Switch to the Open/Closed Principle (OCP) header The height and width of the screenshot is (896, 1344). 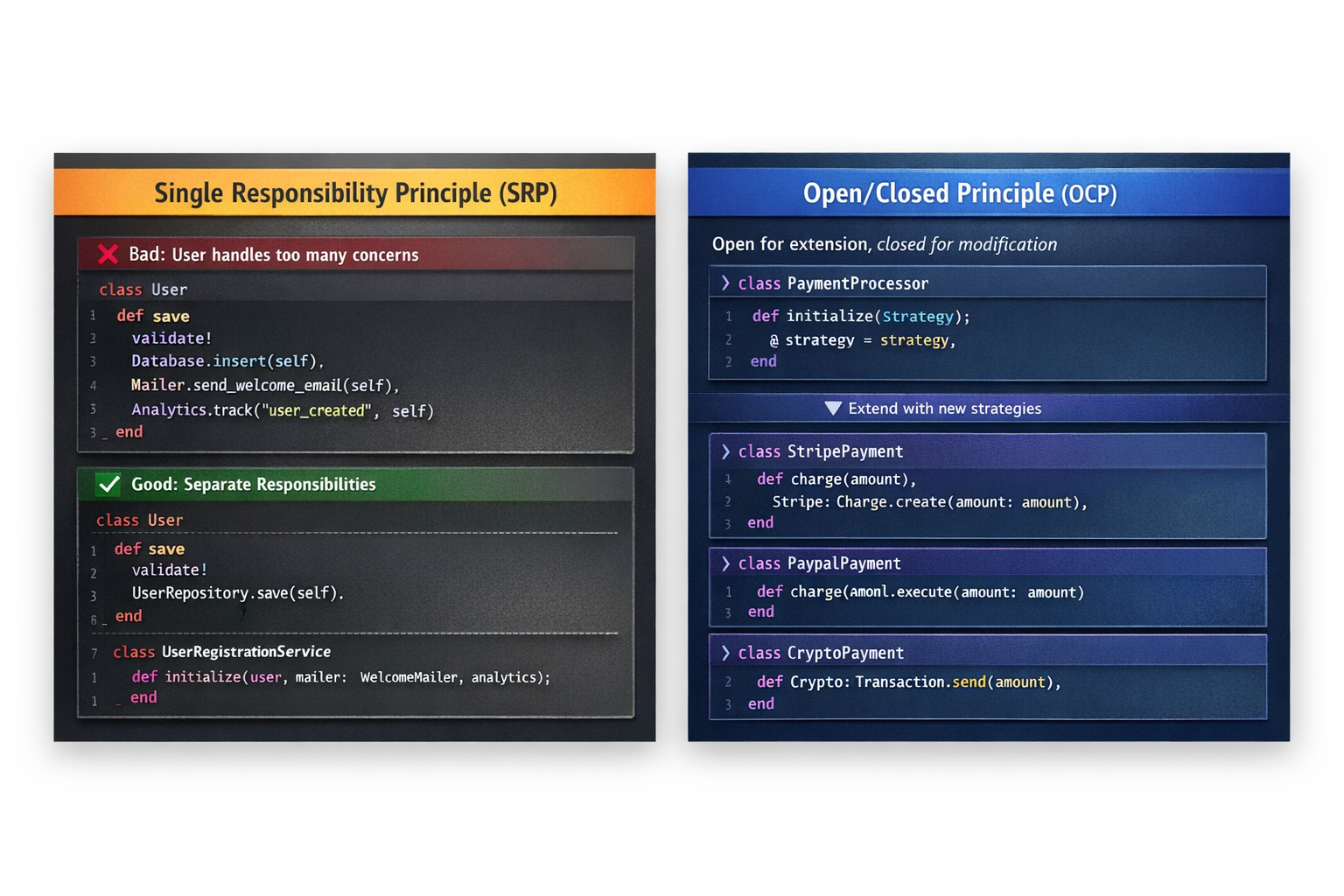click(960, 193)
